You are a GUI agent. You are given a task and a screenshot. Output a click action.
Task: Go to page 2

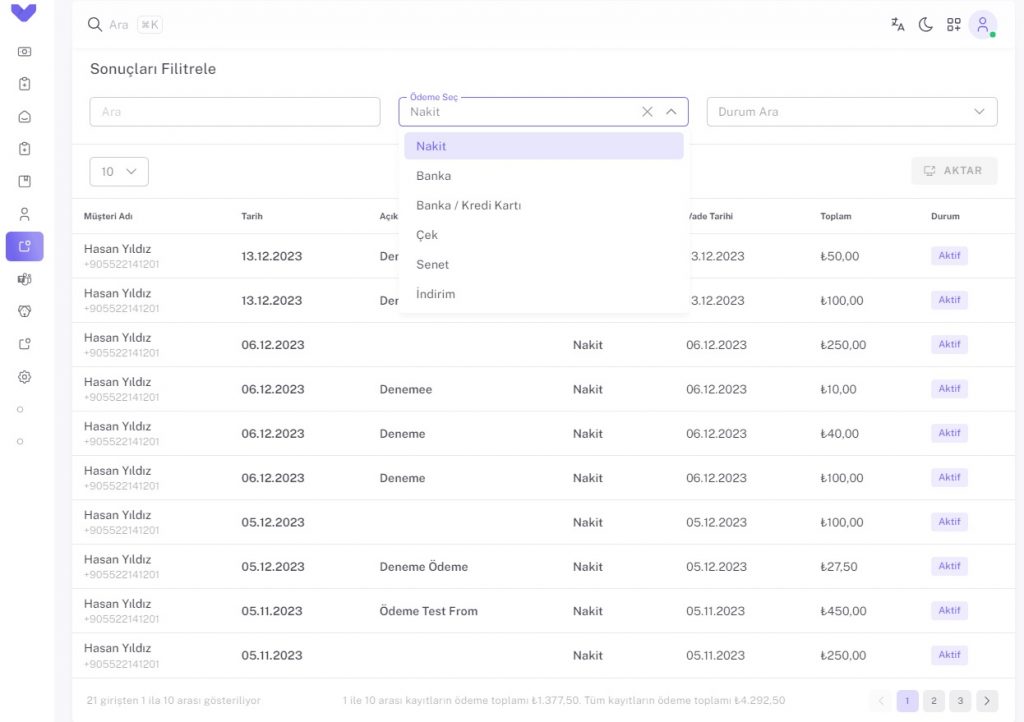pyautogui.click(x=934, y=700)
